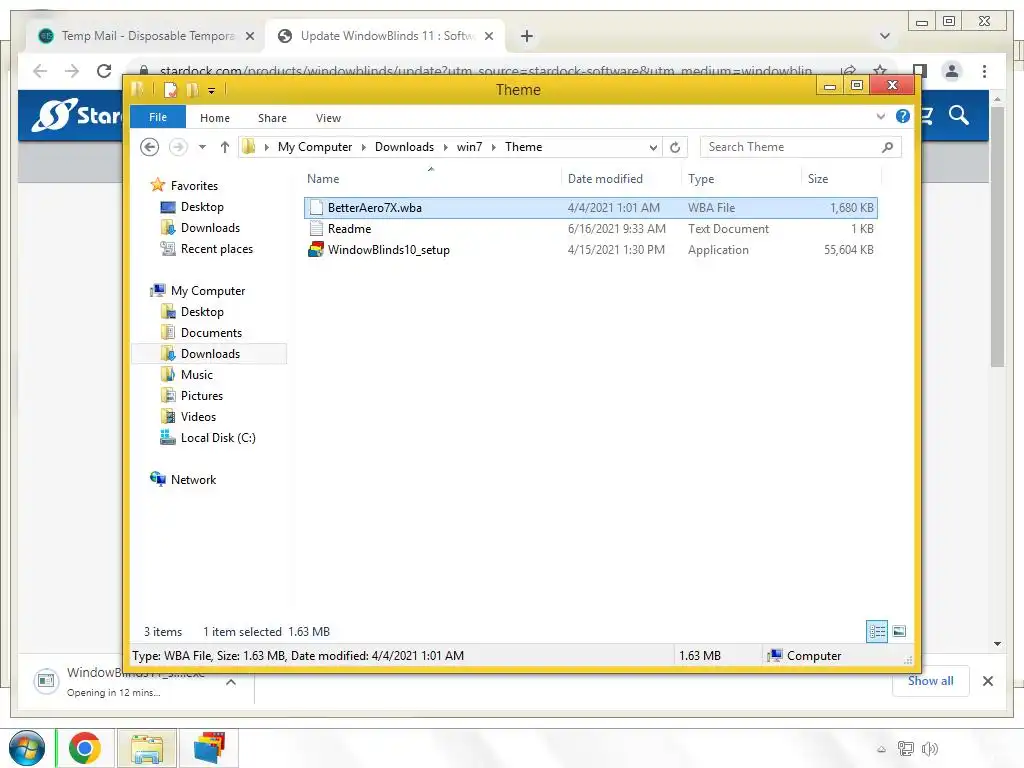Image resolution: width=1024 pixels, height=768 pixels.
Task: Open Pictures folder in navigation pane
Action: (x=202, y=396)
